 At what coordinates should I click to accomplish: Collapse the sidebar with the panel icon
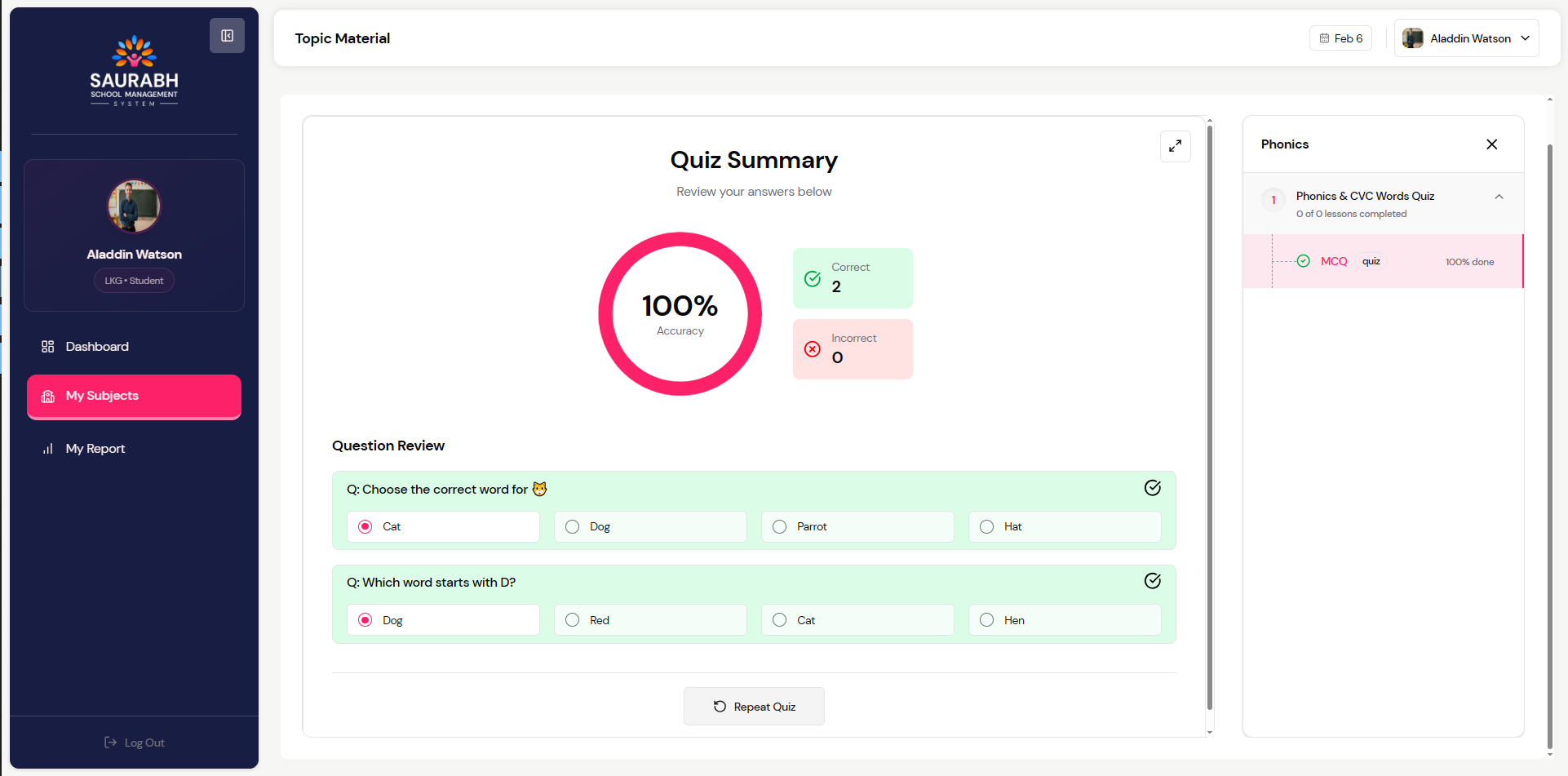tap(227, 36)
